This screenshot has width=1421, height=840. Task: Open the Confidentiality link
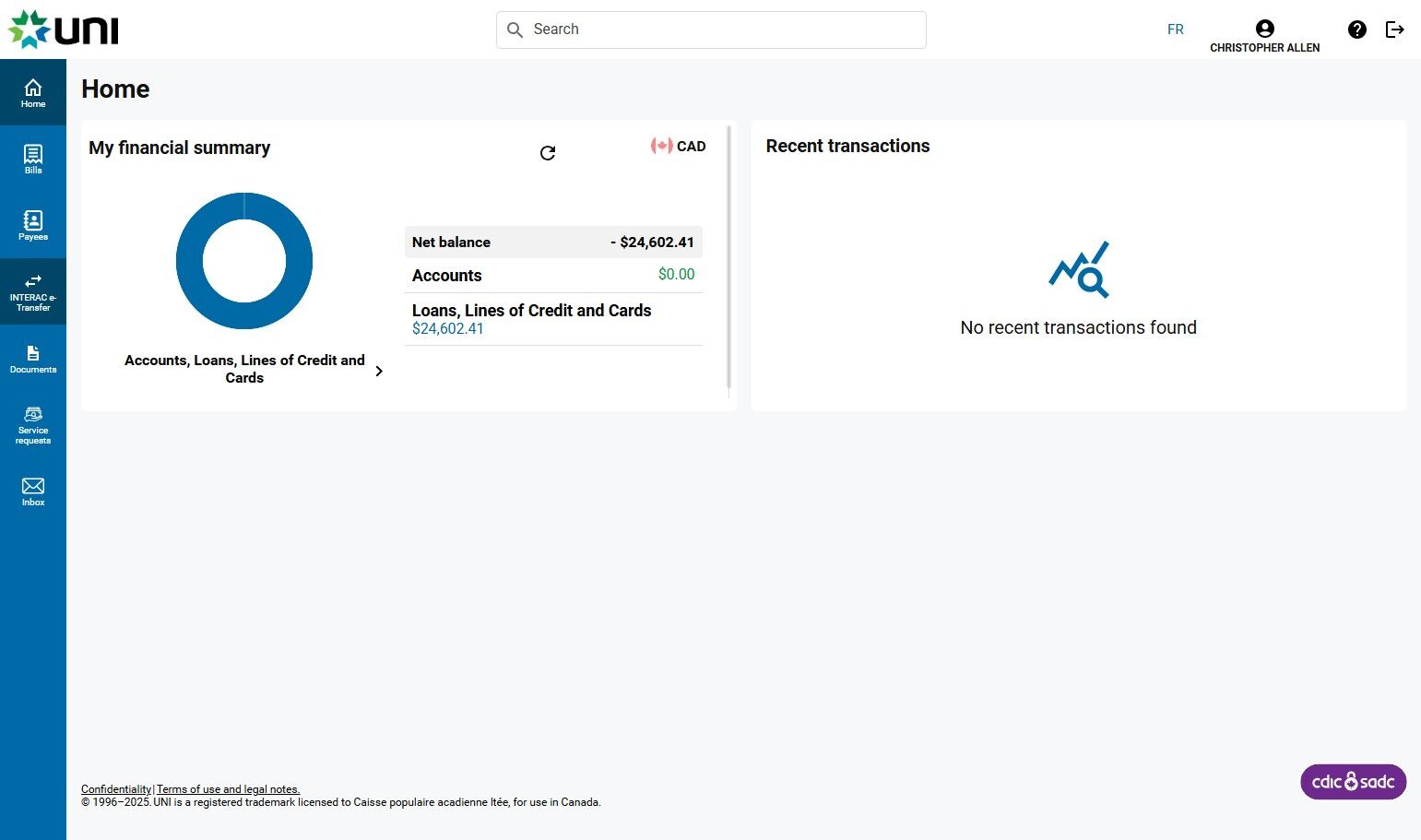(116, 789)
